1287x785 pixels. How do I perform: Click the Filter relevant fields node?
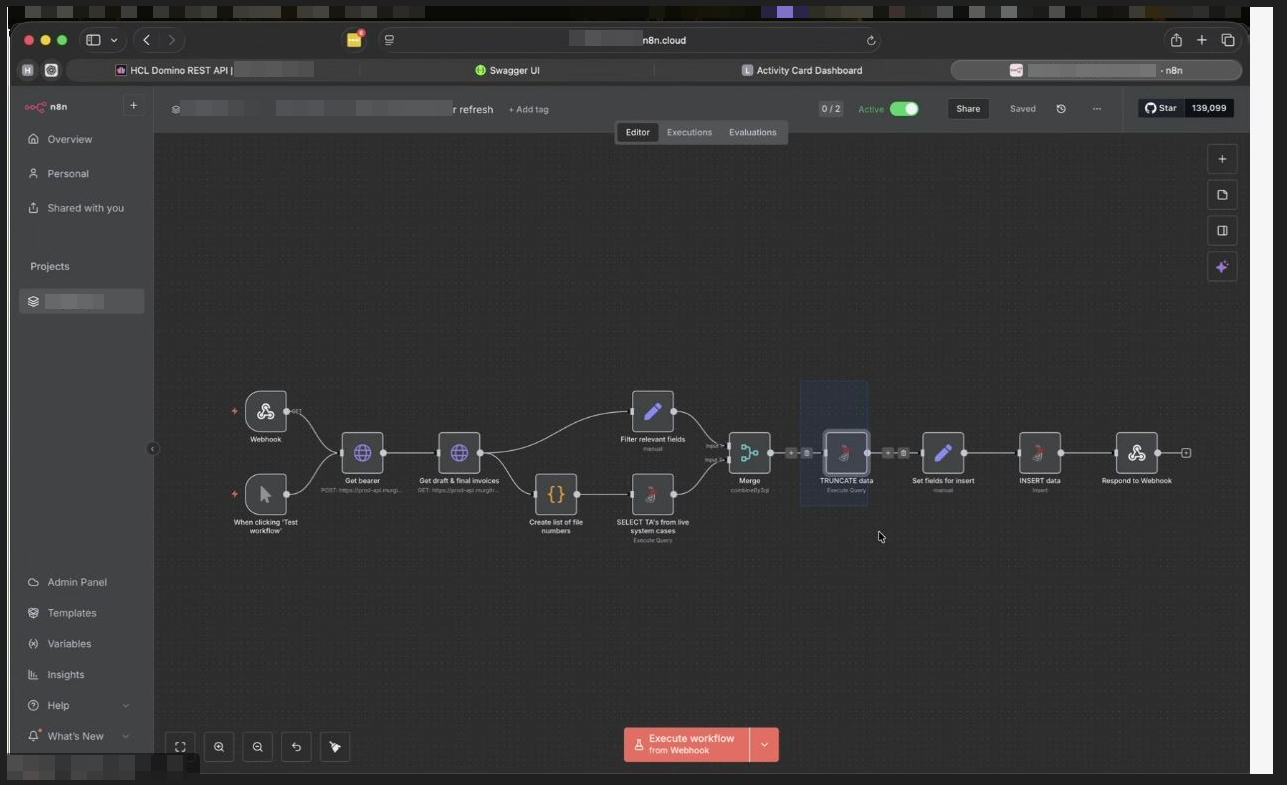click(x=653, y=411)
